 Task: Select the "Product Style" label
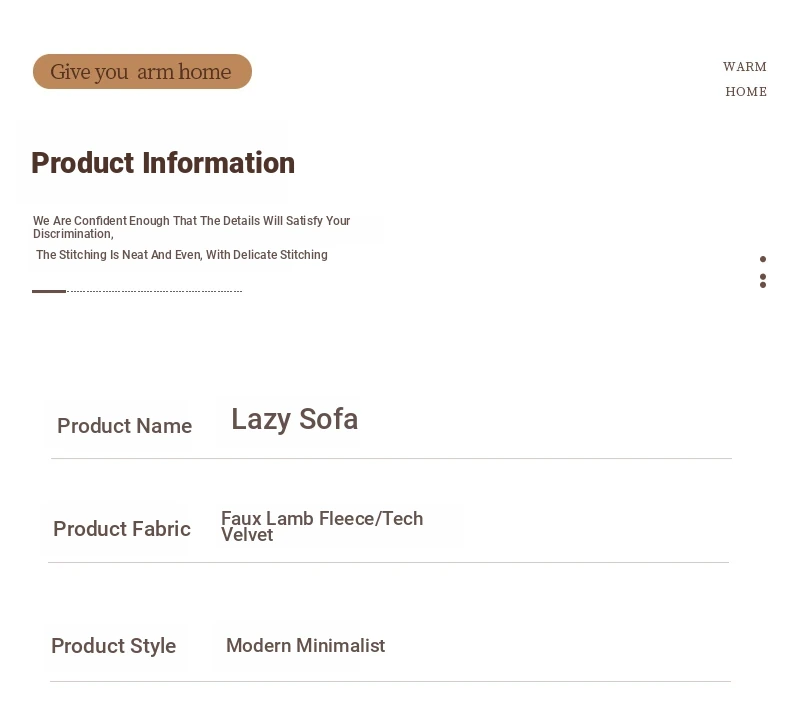(x=113, y=646)
